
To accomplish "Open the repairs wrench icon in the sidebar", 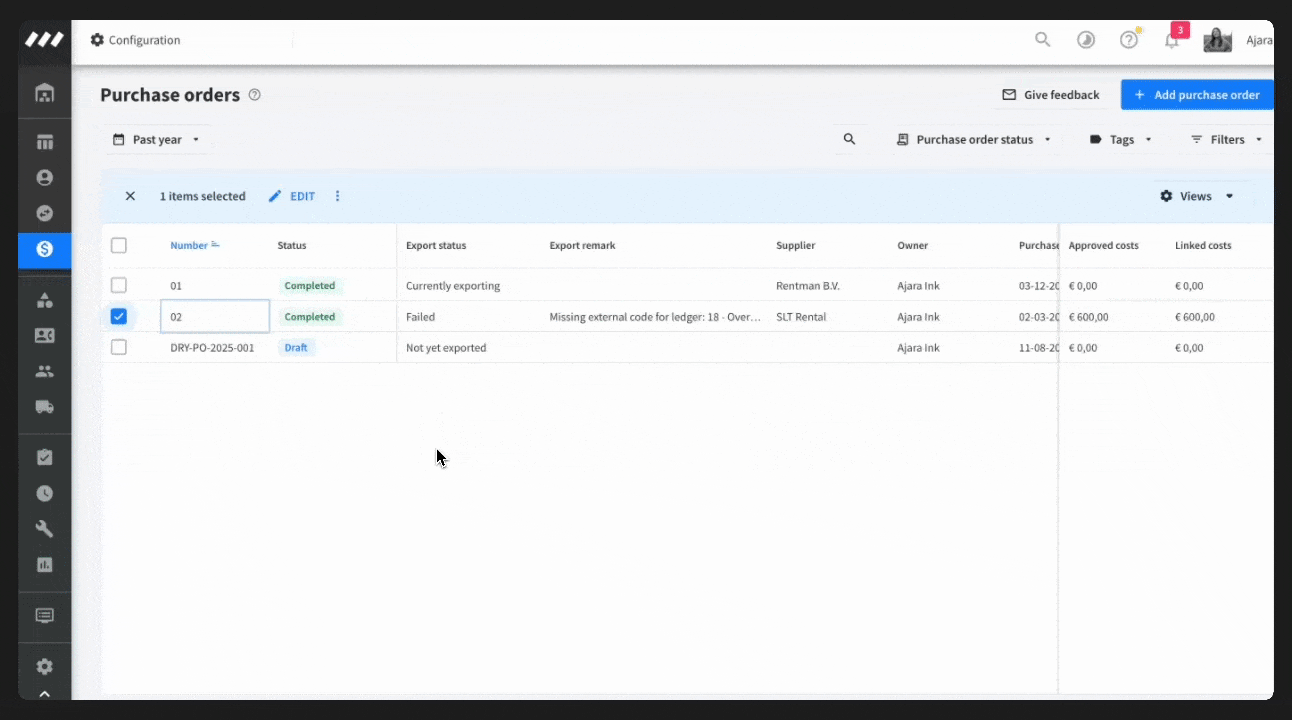I will [x=44, y=529].
